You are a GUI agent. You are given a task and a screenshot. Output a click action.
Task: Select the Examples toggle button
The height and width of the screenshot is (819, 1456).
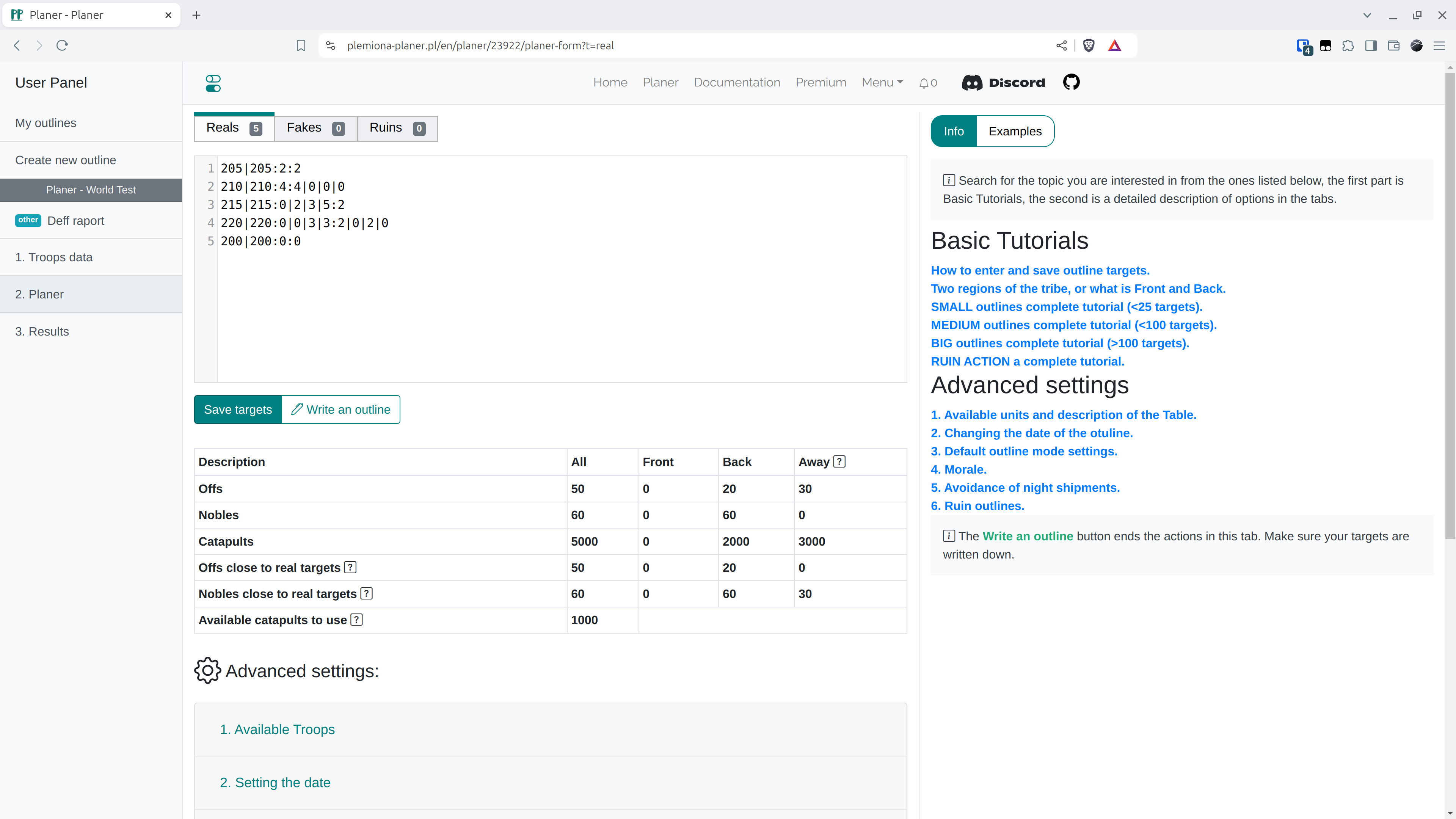[x=1015, y=131]
